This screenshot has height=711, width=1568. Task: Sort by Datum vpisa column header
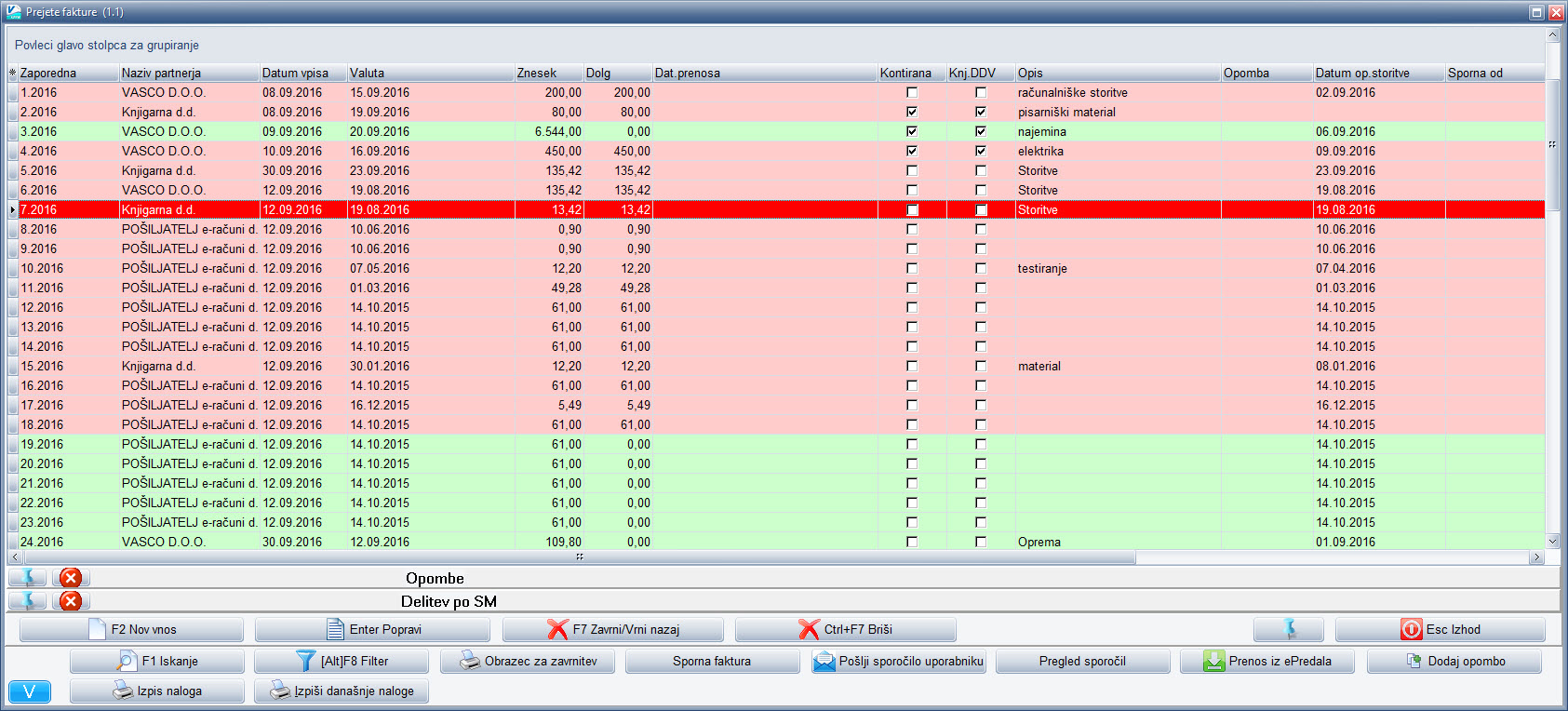point(303,73)
